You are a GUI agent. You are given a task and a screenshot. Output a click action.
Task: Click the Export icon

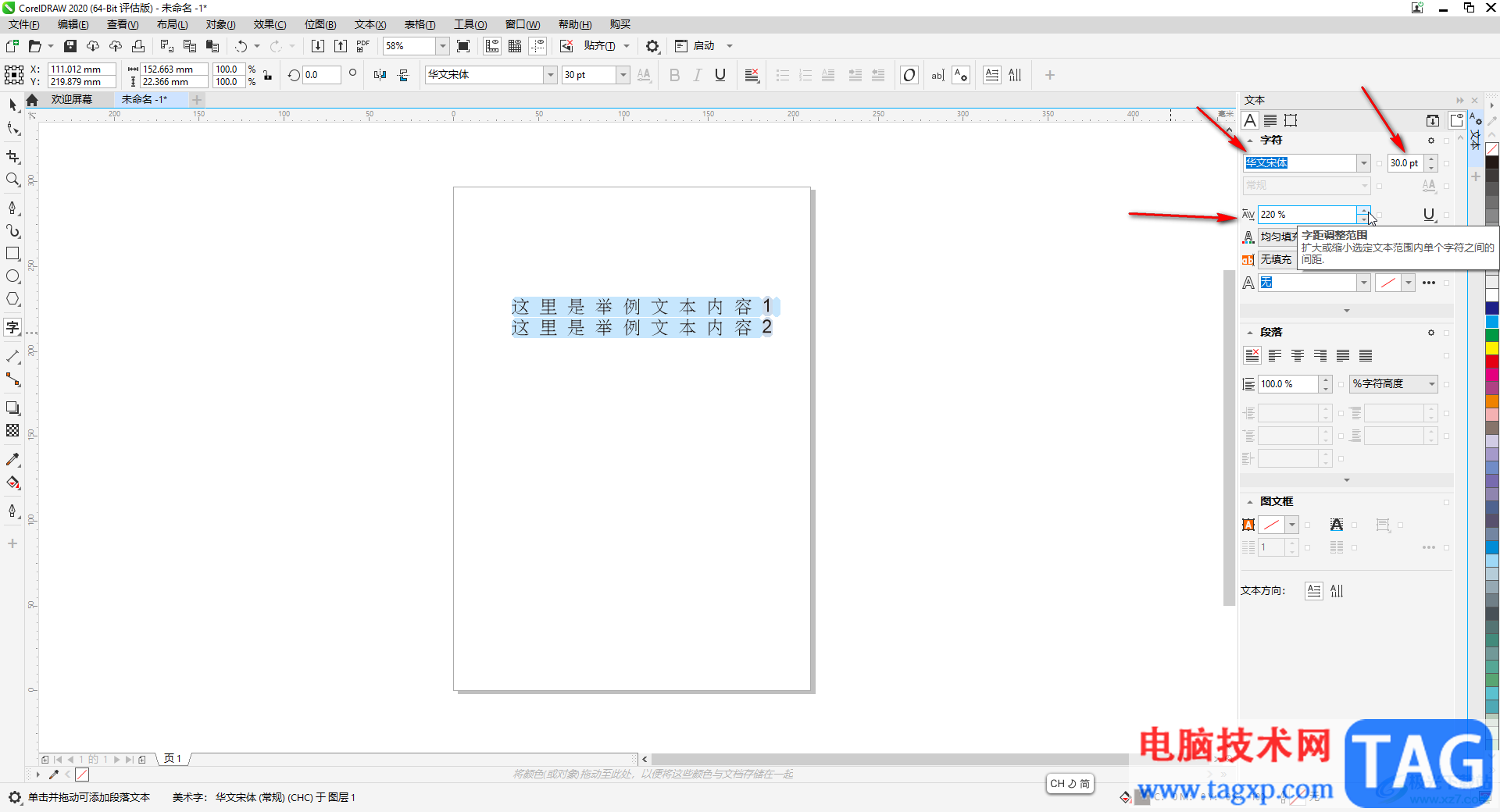pyautogui.click(x=341, y=46)
